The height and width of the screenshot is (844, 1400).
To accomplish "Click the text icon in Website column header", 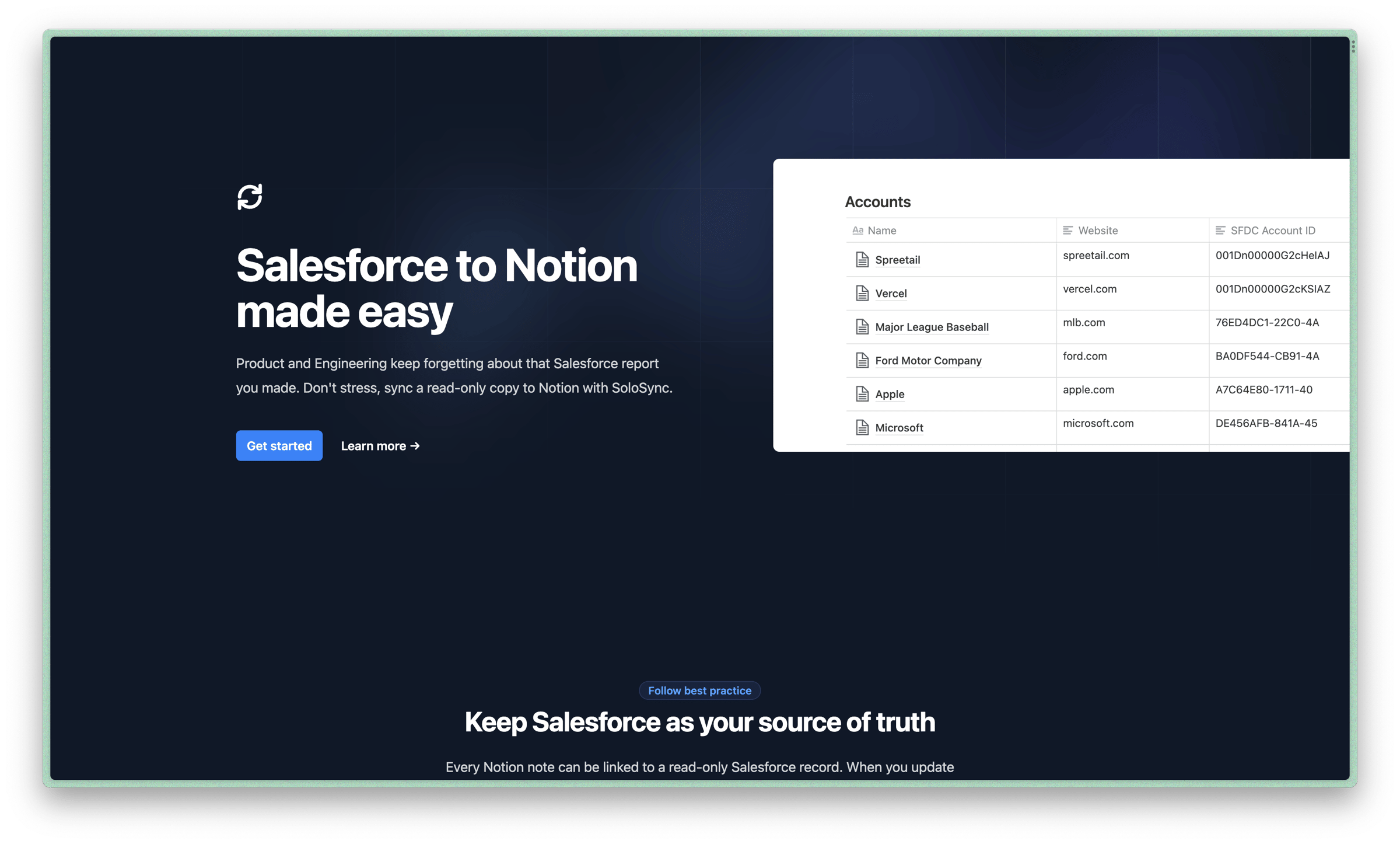I will tap(1067, 231).
